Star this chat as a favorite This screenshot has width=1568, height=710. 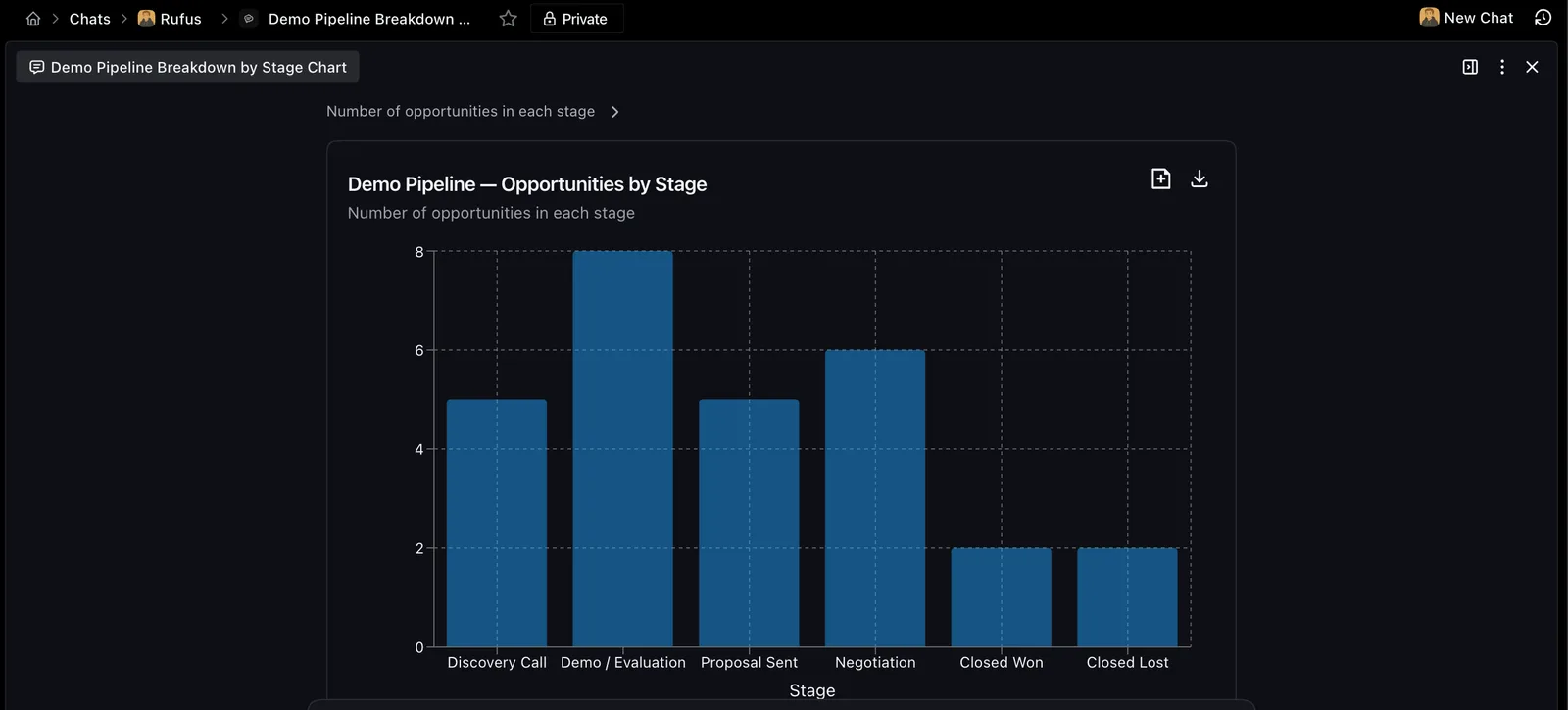pyautogui.click(x=508, y=19)
